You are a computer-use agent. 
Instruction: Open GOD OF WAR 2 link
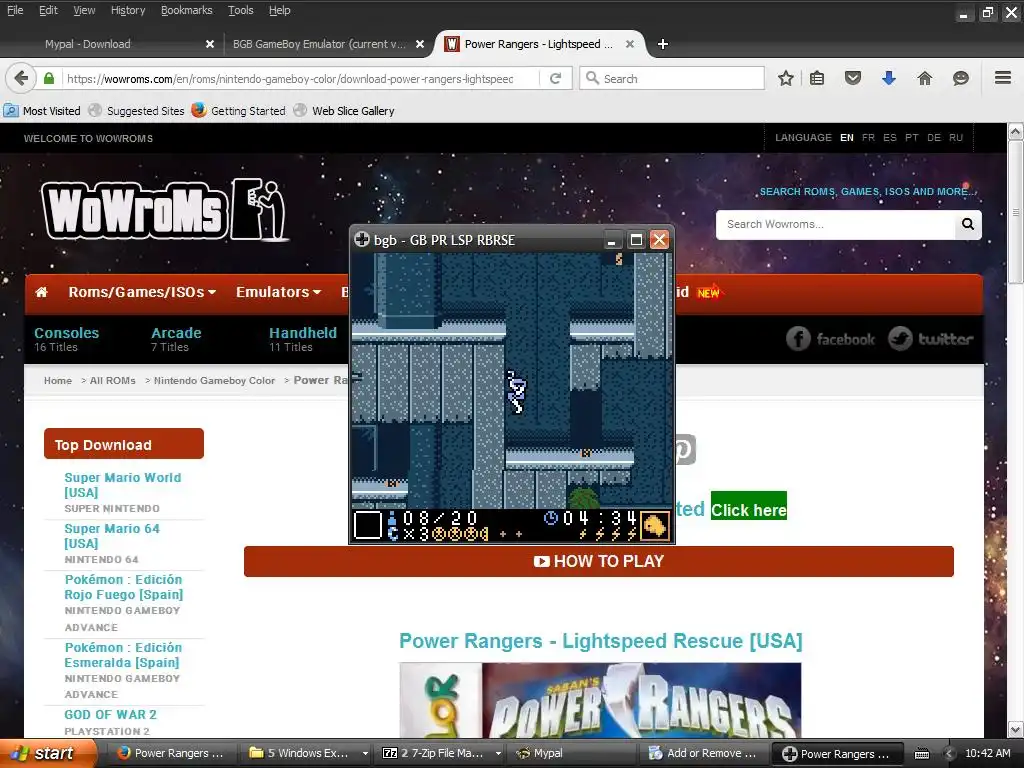[x=110, y=714]
